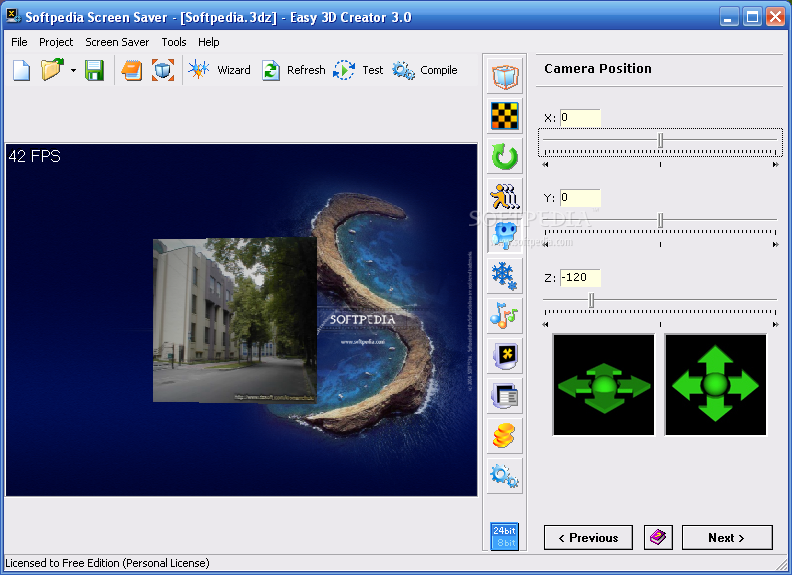Select the blue gears settings sidebar icon
The height and width of the screenshot is (575, 792).
505,476
